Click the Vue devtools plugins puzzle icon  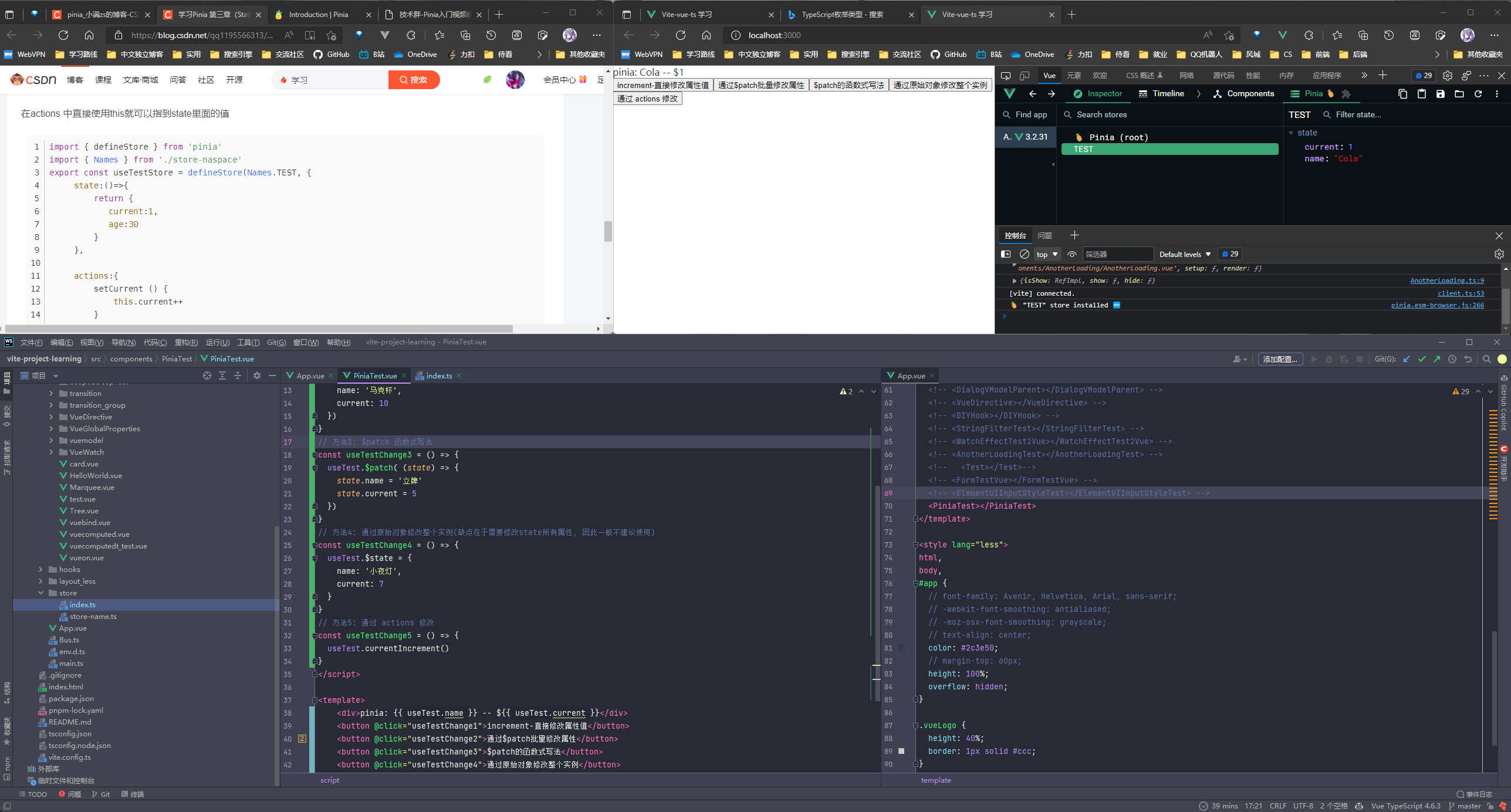(x=1346, y=94)
